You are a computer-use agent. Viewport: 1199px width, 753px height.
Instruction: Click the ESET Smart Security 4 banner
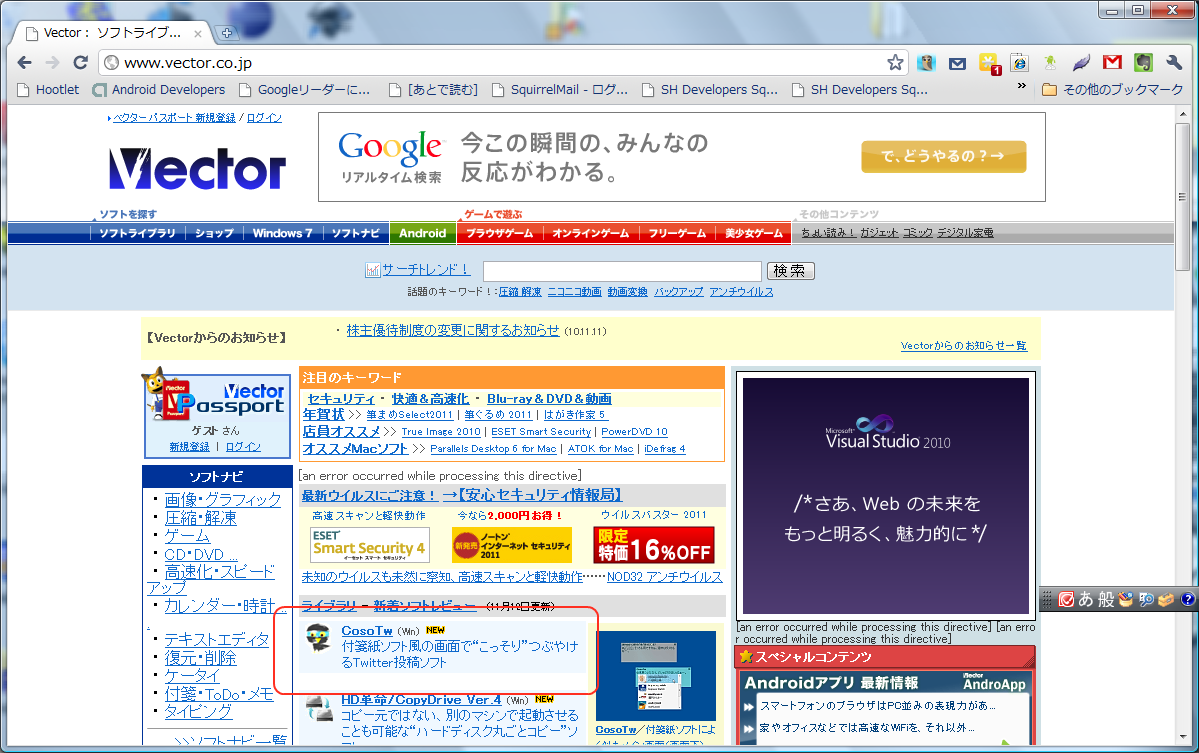coord(369,545)
